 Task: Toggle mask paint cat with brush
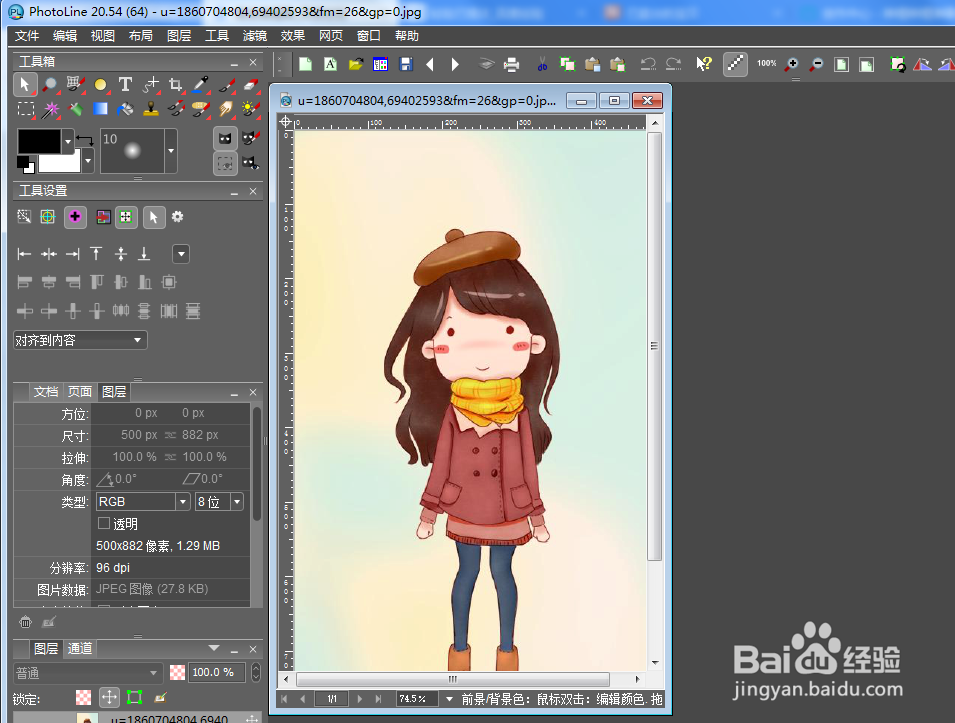click(250, 138)
